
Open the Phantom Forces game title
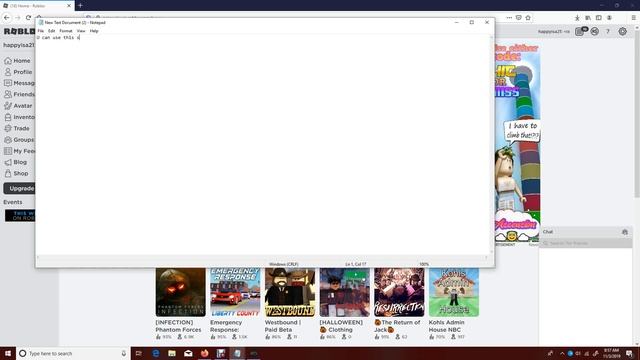coord(178,326)
